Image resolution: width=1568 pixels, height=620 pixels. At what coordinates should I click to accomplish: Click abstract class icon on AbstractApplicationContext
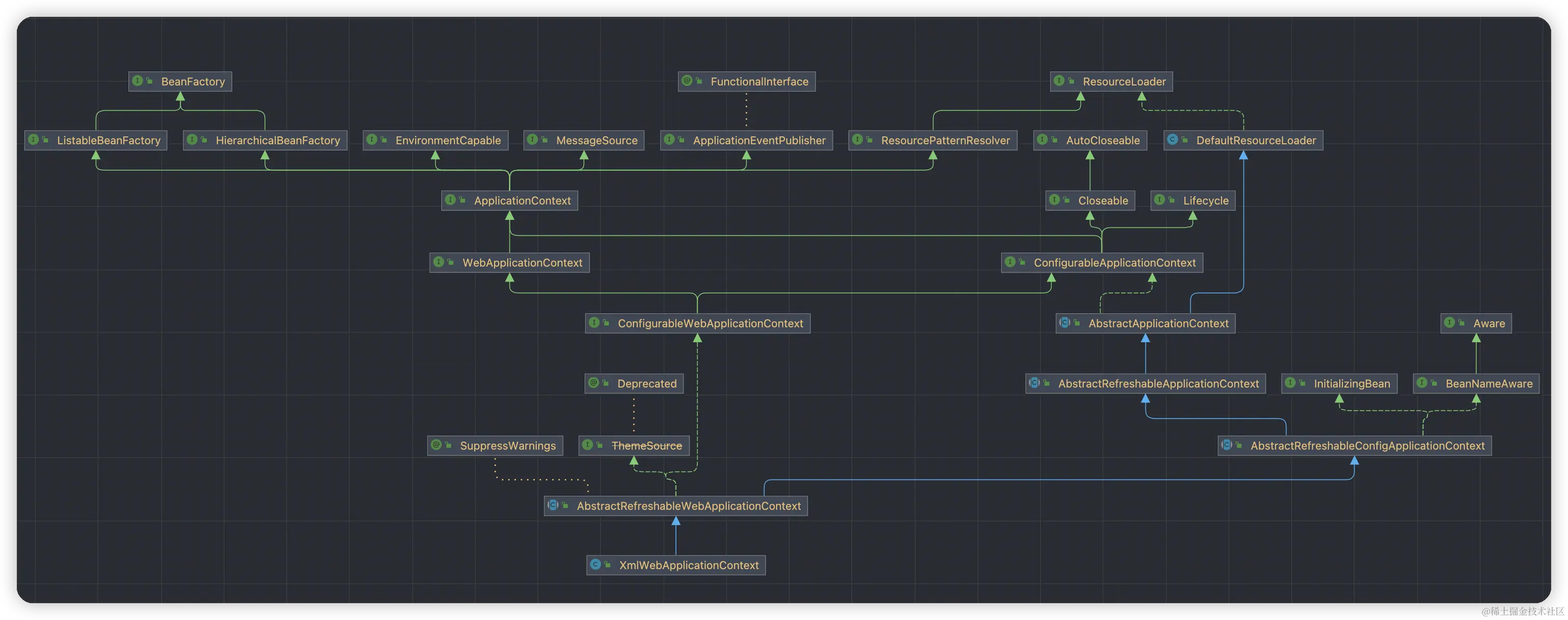click(1065, 323)
